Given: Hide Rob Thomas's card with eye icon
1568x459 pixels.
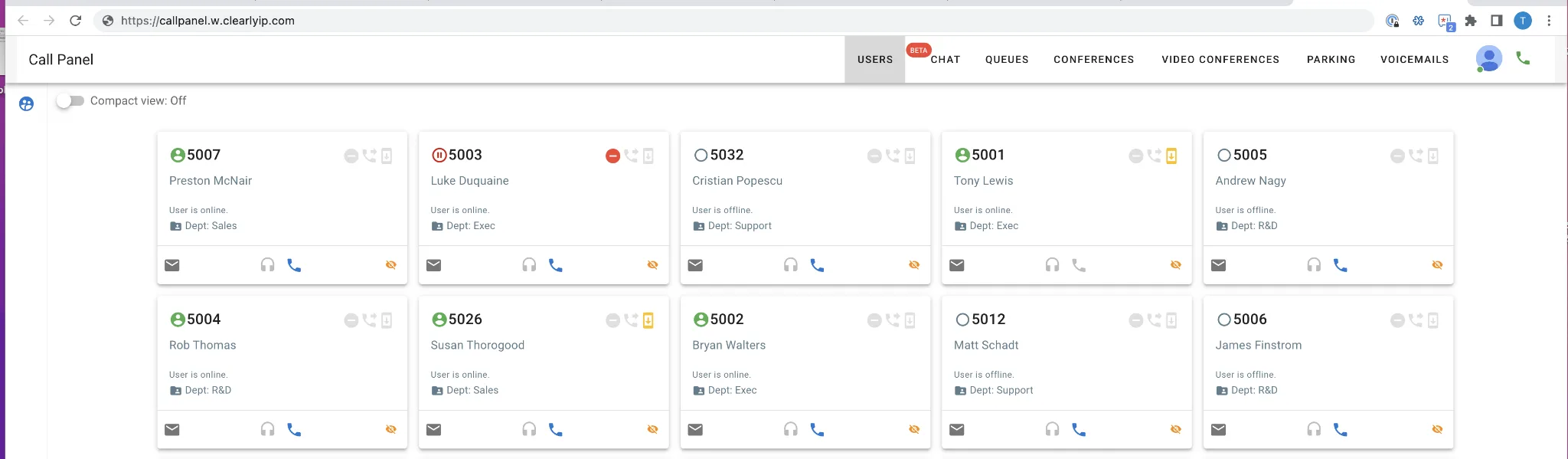Looking at the screenshot, I should [391, 430].
